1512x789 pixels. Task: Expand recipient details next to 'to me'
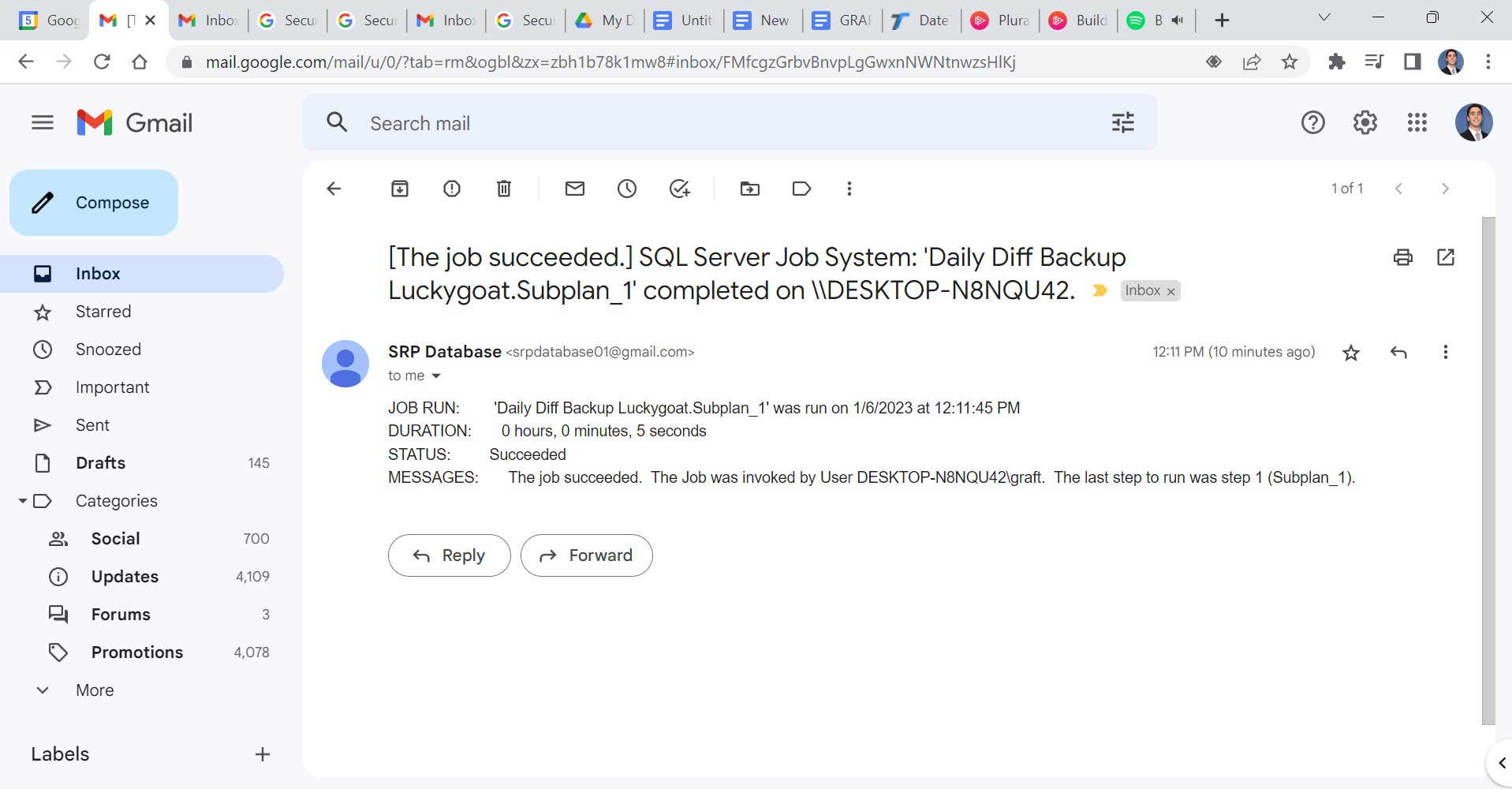coord(436,376)
